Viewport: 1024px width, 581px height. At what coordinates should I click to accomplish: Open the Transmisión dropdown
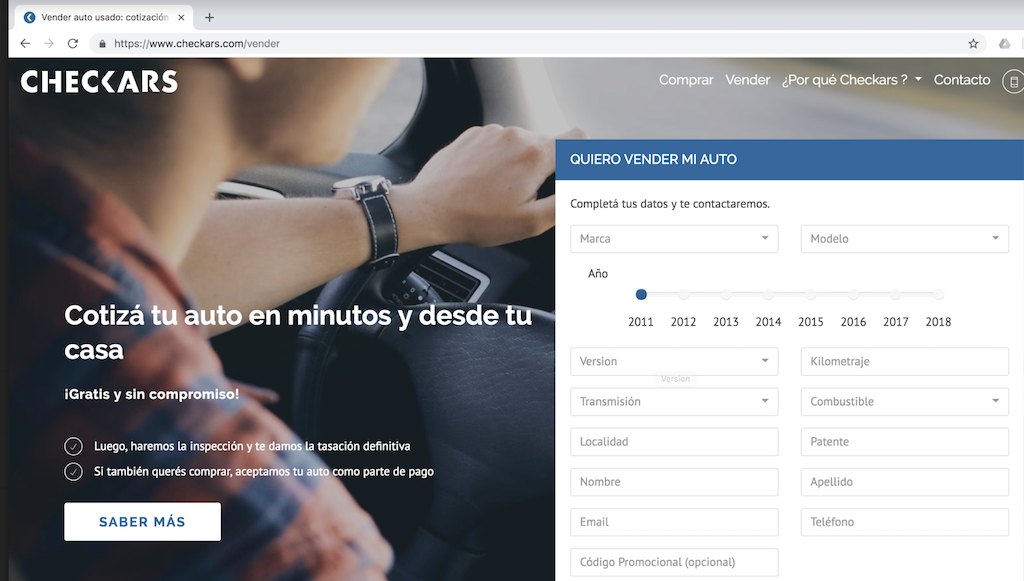[674, 402]
